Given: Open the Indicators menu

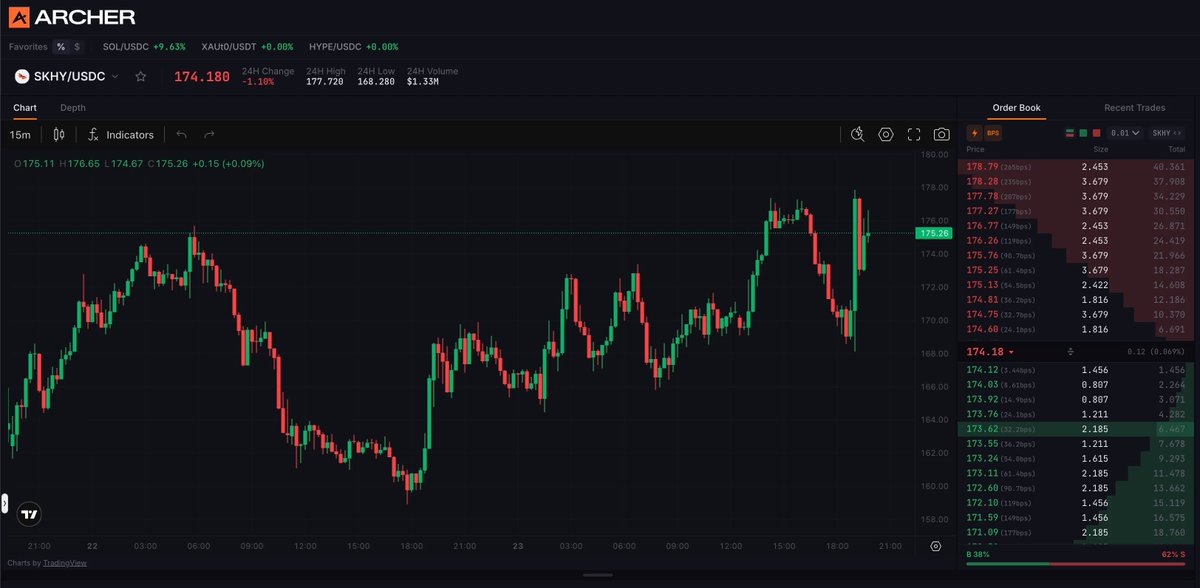Looking at the screenshot, I should [121, 134].
